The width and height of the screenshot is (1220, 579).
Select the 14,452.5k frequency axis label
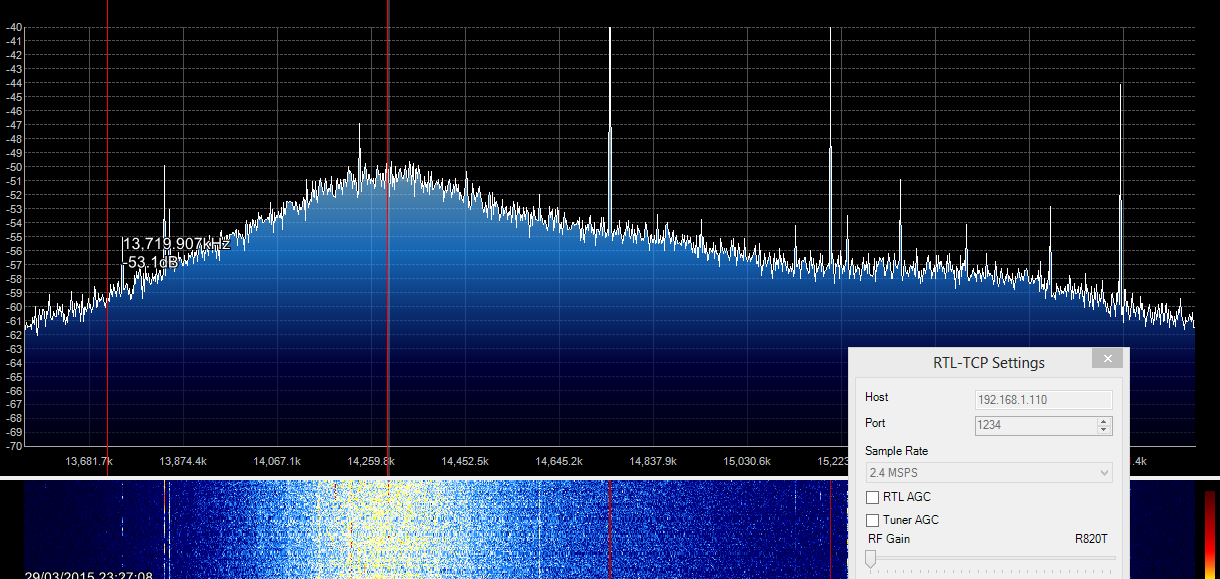[x=465, y=461]
